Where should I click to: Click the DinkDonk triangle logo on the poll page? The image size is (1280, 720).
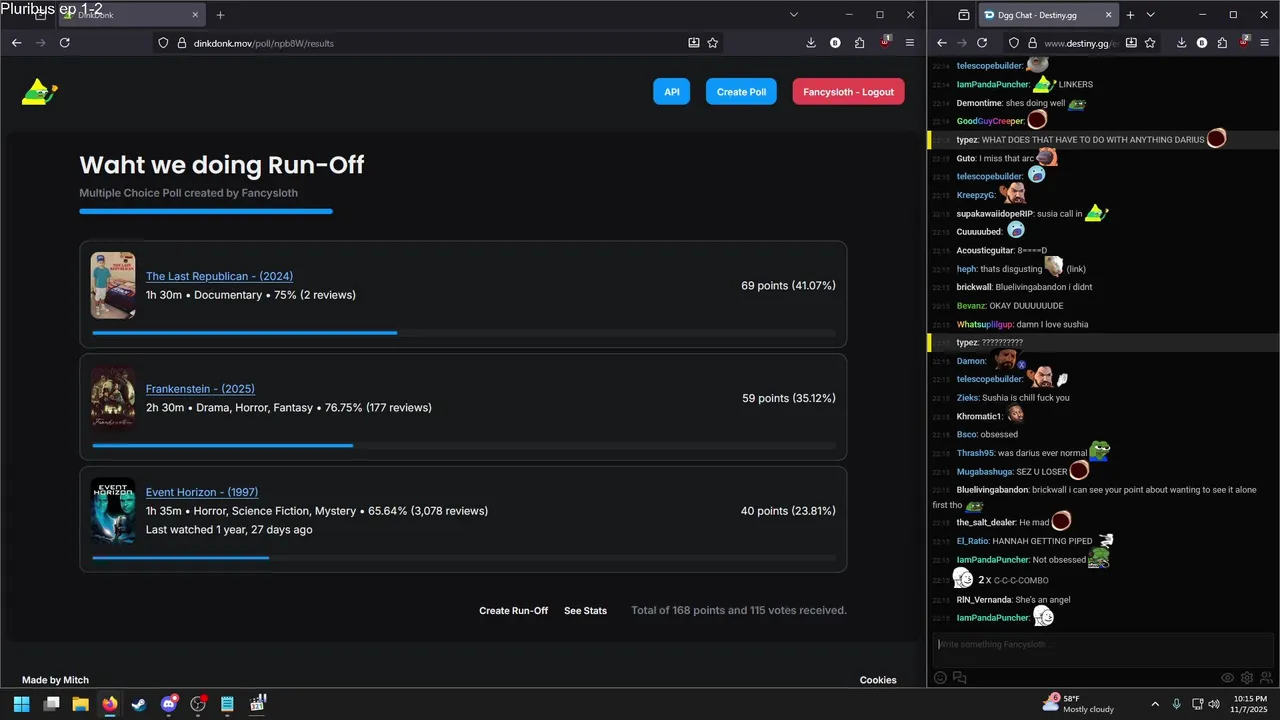pos(40,92)
